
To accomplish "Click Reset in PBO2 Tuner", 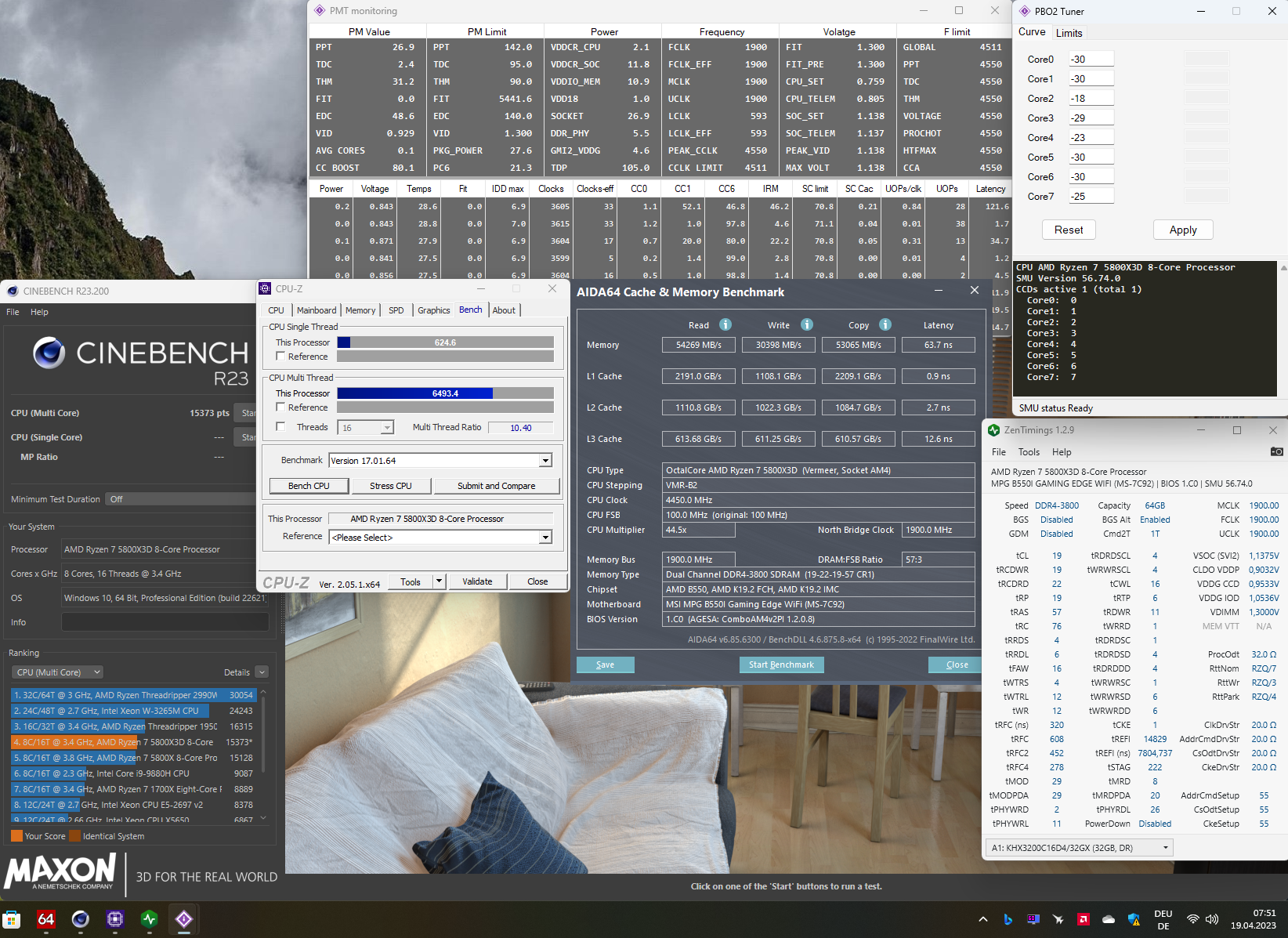I will point(1069,230).
